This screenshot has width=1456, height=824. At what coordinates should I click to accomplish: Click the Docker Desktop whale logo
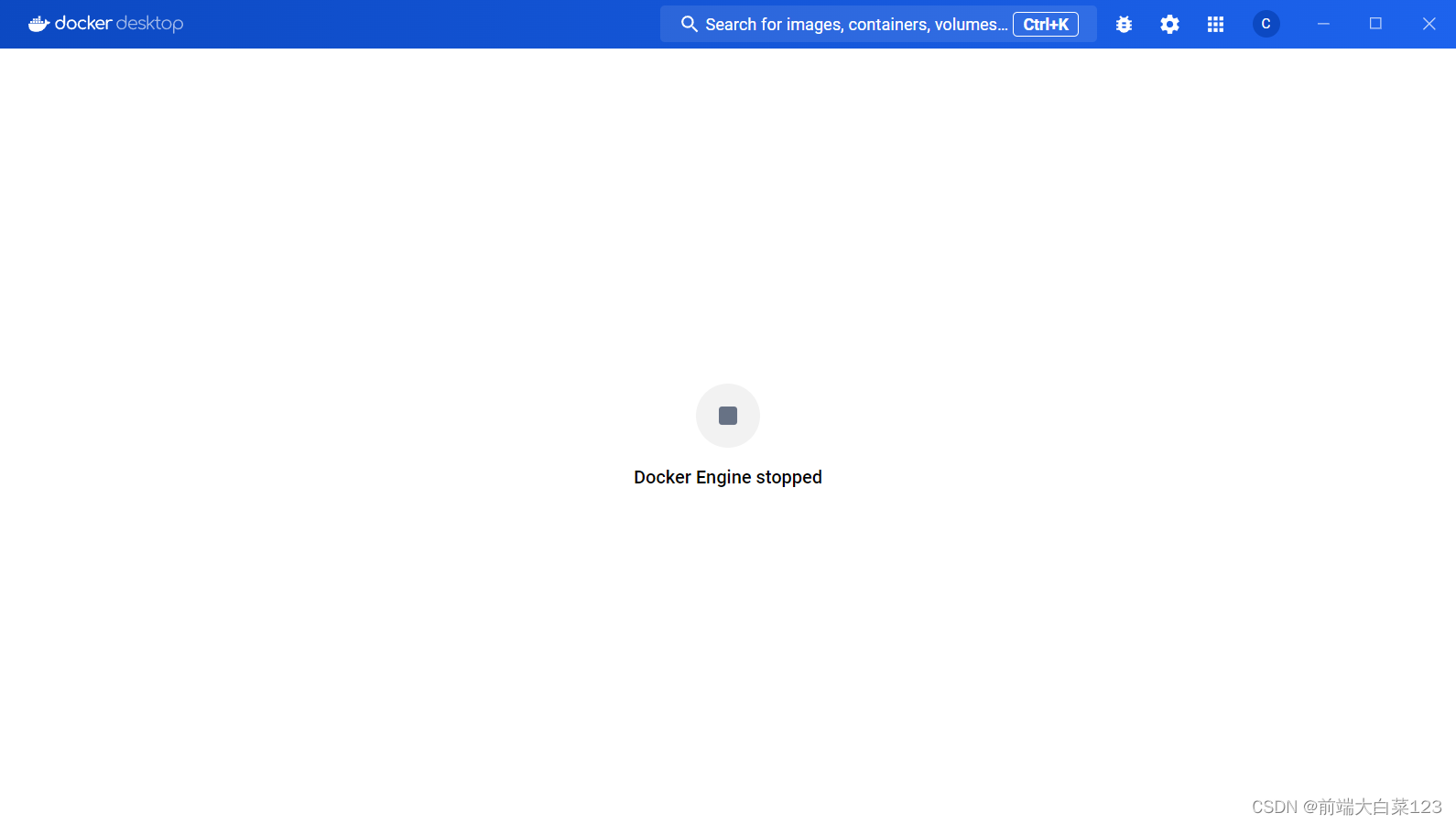(38, 24)
